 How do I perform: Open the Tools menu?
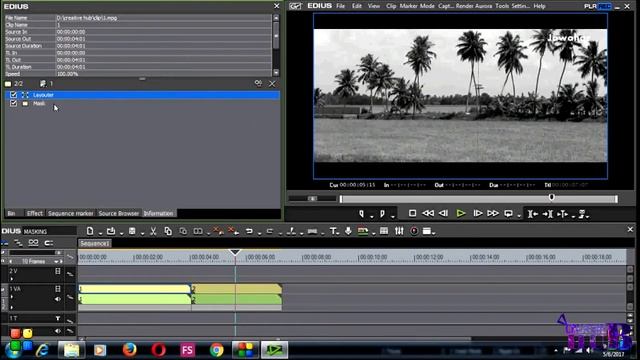click(x=502, y=6)
